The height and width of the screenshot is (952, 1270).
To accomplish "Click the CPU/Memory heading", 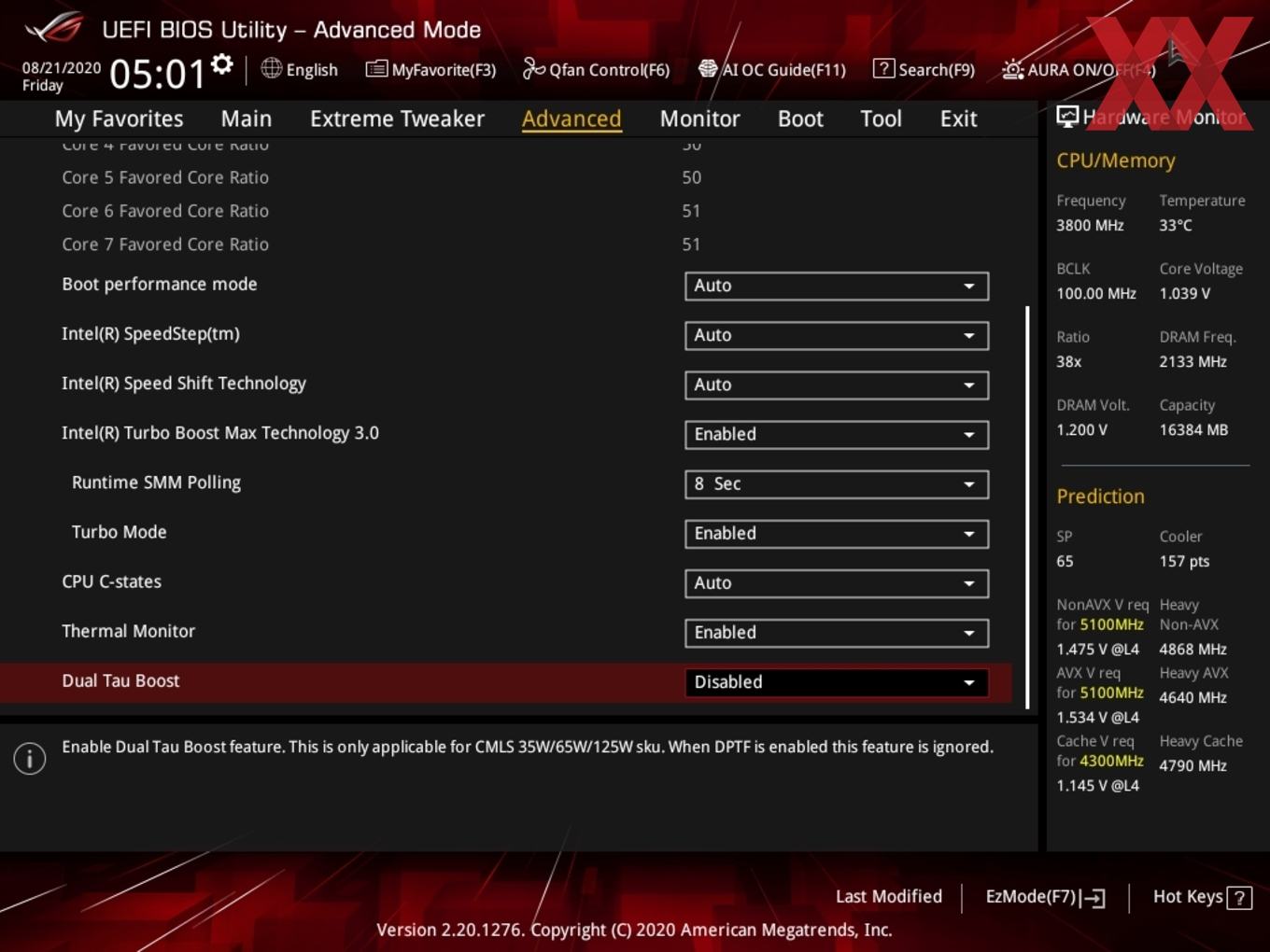I will coord(1115,161).
